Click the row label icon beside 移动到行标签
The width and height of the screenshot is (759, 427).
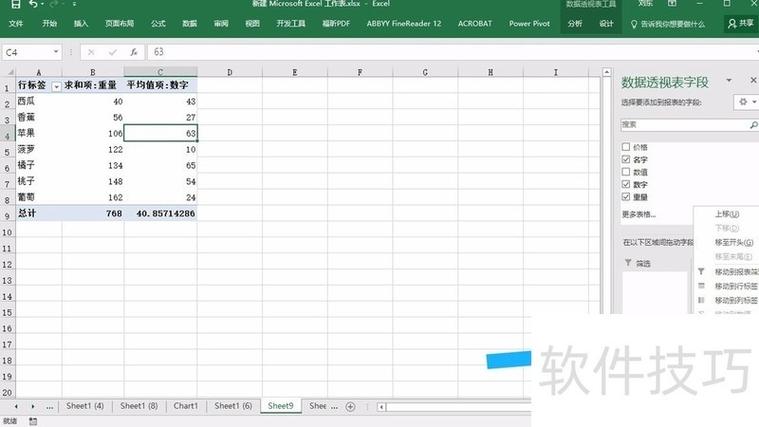(x=701, y=286)
